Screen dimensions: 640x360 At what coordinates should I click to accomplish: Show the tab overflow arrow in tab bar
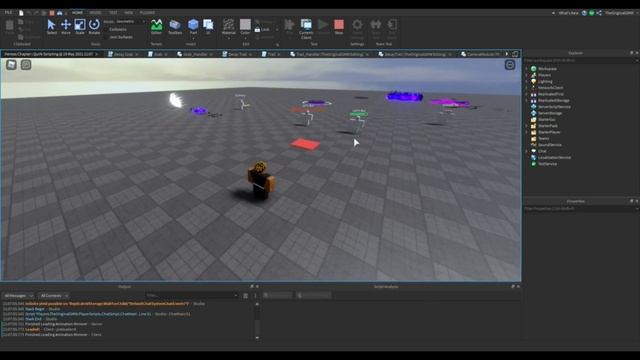507,53
